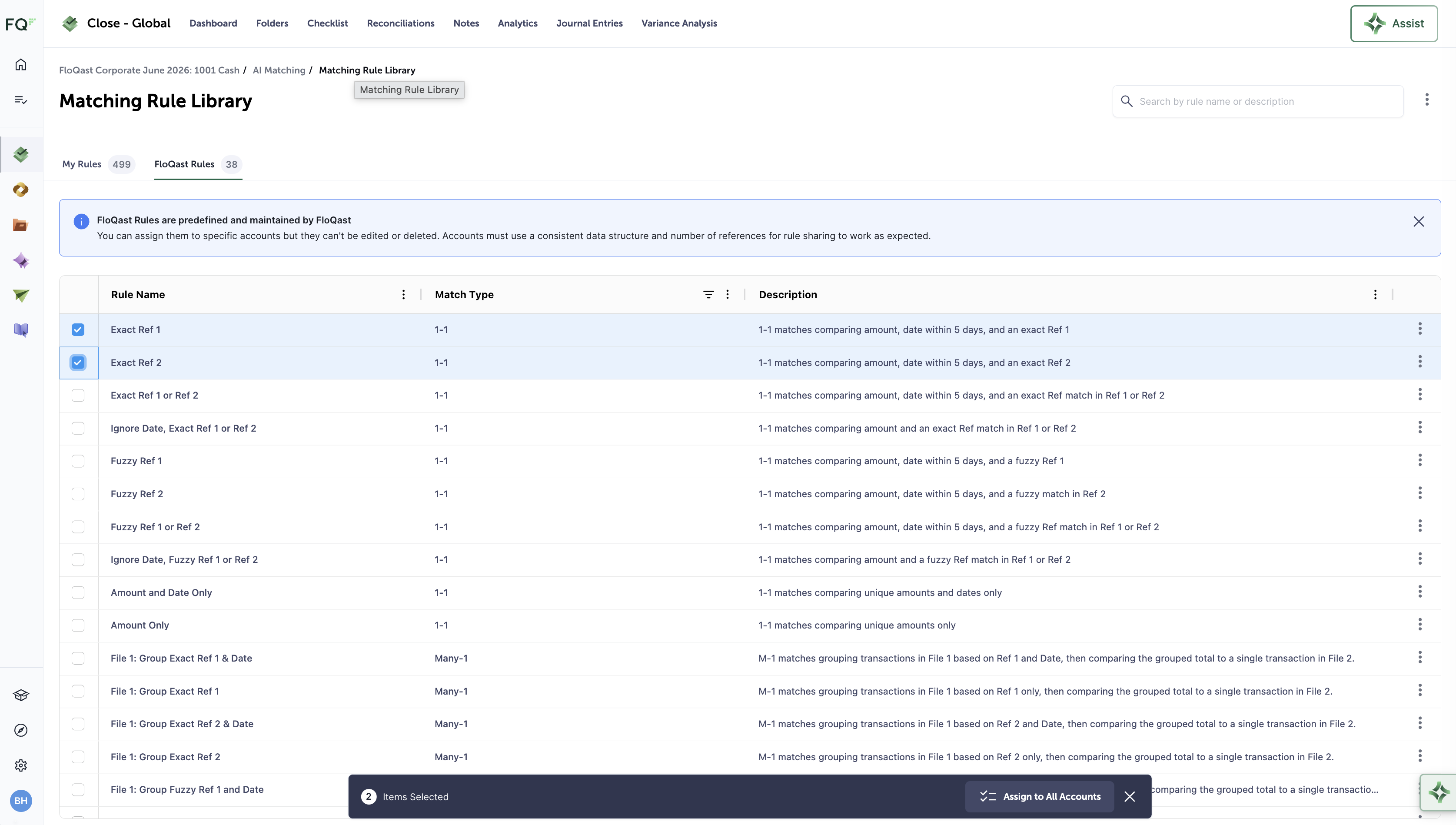The width and height of the screenshot is (1456, 825).
Task: Open the brown folder icon in sidebar
Action: pyautogui.click(x=21, y=225)
